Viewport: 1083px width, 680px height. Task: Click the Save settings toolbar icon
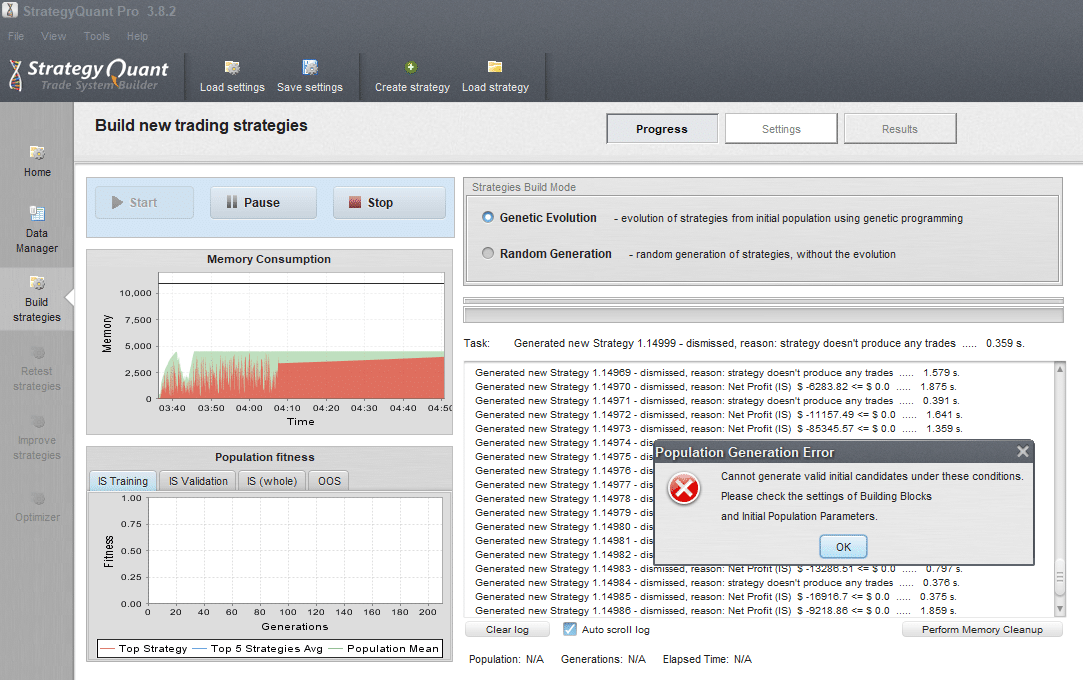point(310,68)
